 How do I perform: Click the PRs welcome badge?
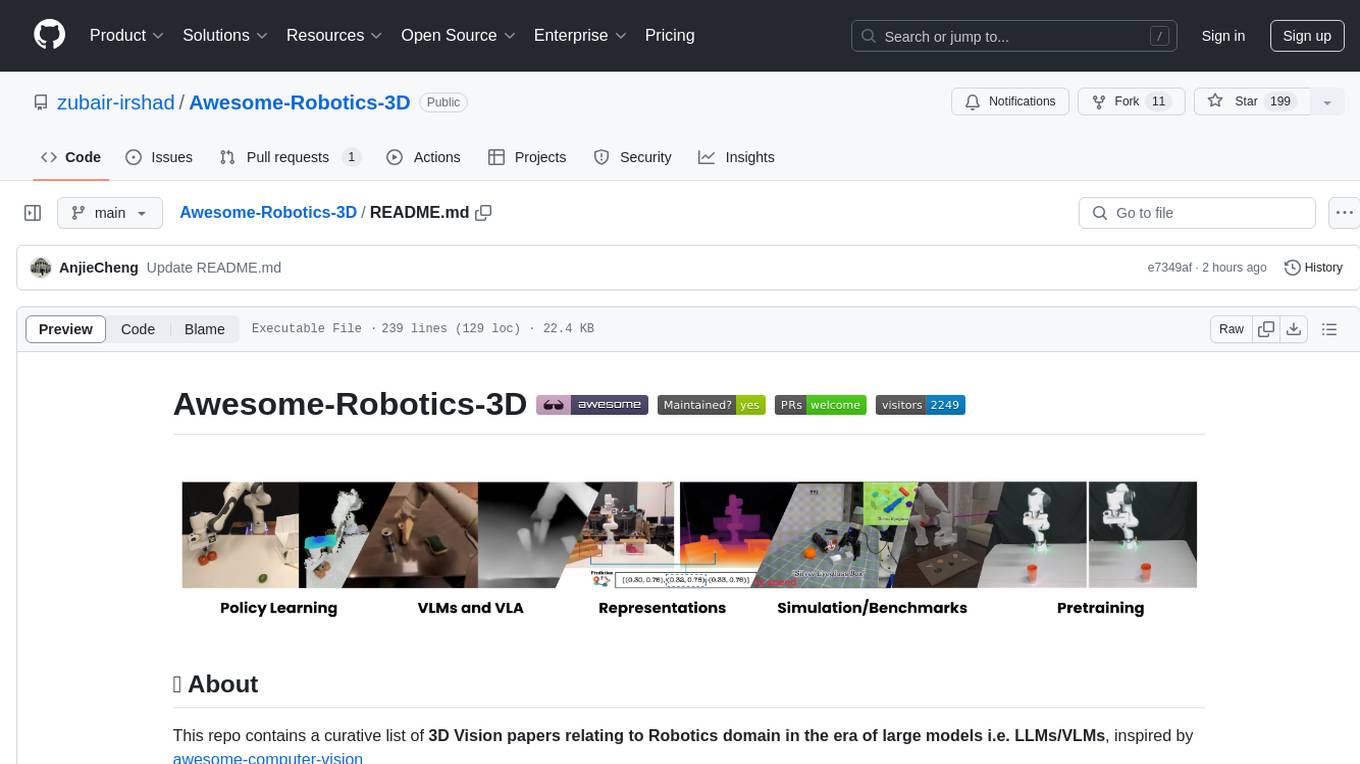click(x=820, y=405)
